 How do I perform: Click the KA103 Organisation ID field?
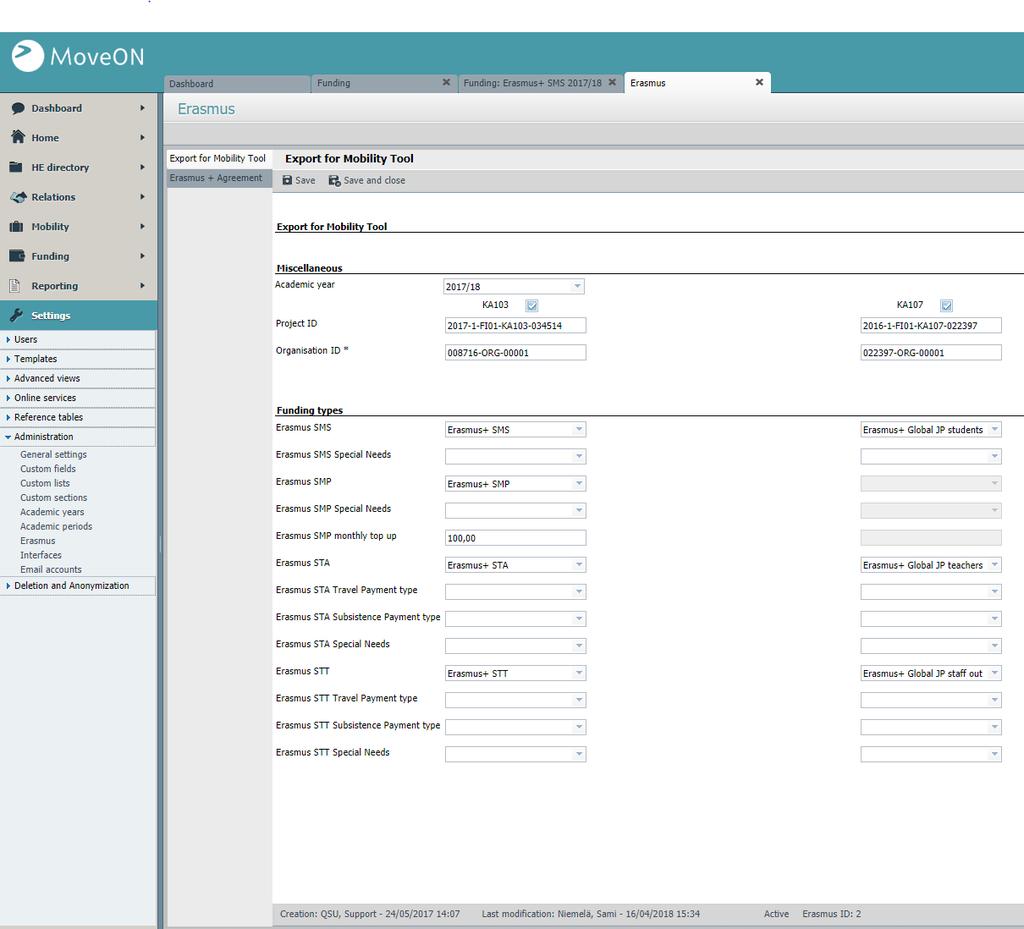coord(515,353)
